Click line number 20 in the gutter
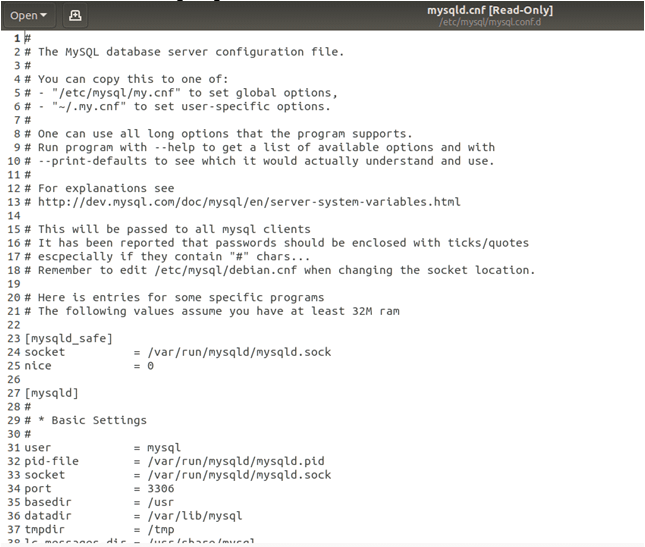This screenshot has height=547, width=645. (x=14, y=297)
